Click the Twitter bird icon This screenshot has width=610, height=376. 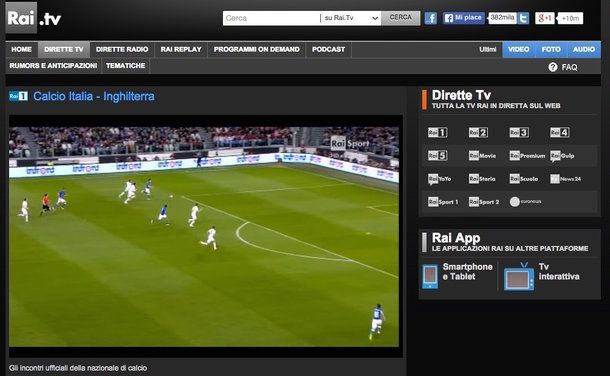pyautogui.click(x=524, y=18)
